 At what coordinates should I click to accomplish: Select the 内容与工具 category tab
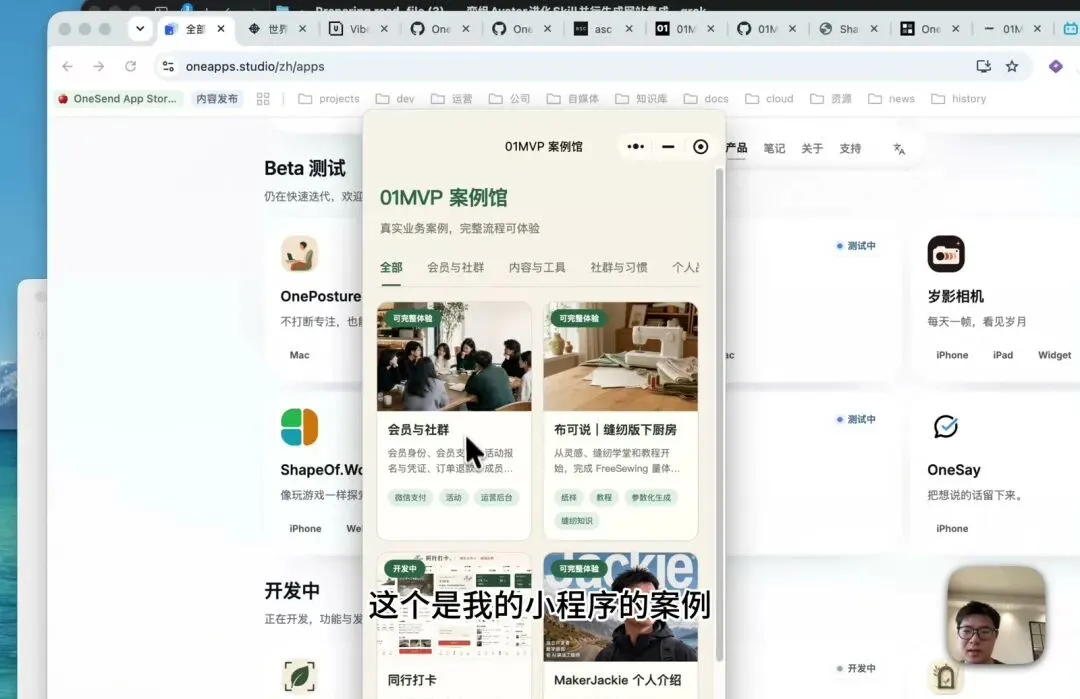[537, 267]
